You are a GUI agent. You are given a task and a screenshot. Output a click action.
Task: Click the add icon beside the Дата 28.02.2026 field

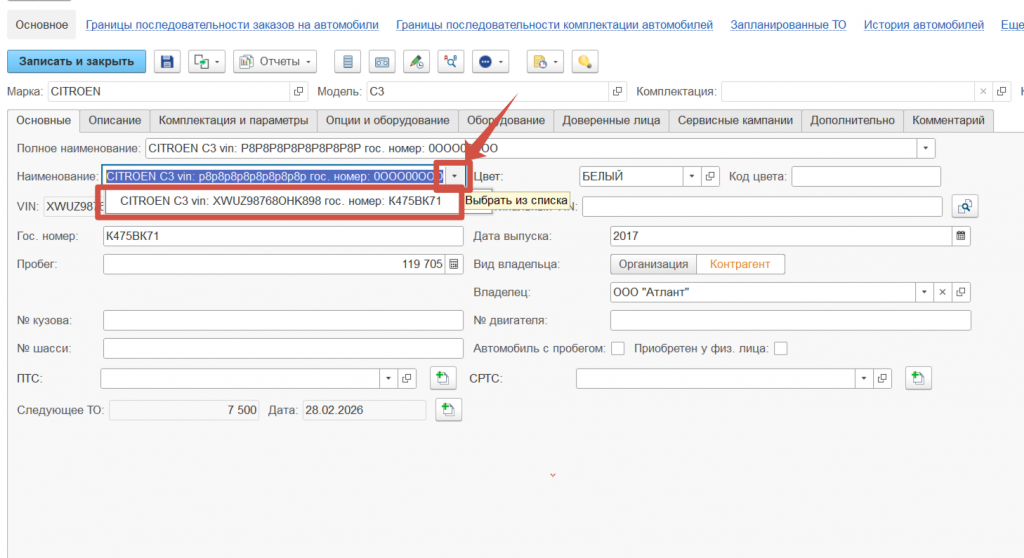[x=449, y=411]
